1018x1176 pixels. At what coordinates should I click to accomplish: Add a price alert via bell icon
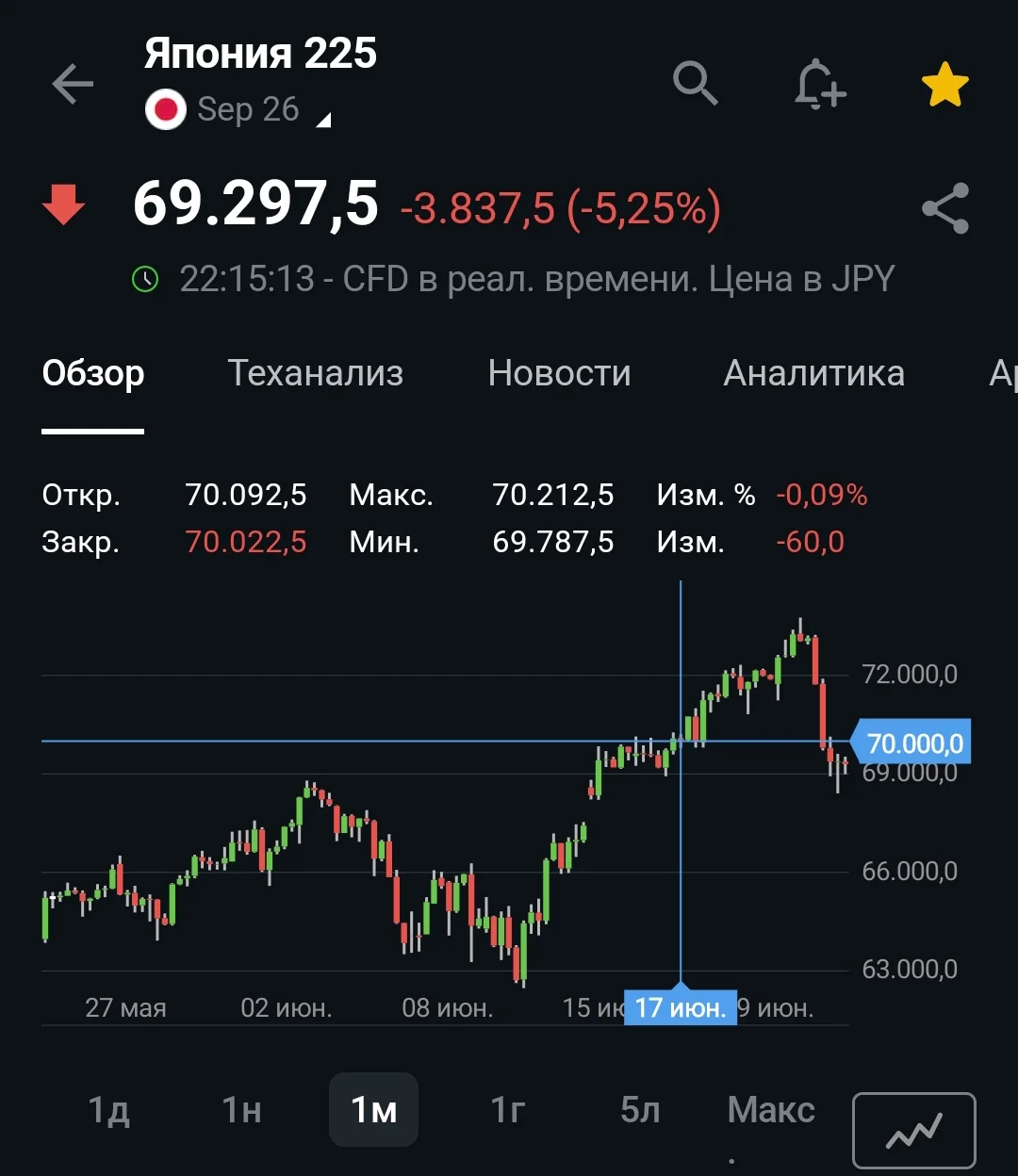pyautogui.click(x=819, y=84)
